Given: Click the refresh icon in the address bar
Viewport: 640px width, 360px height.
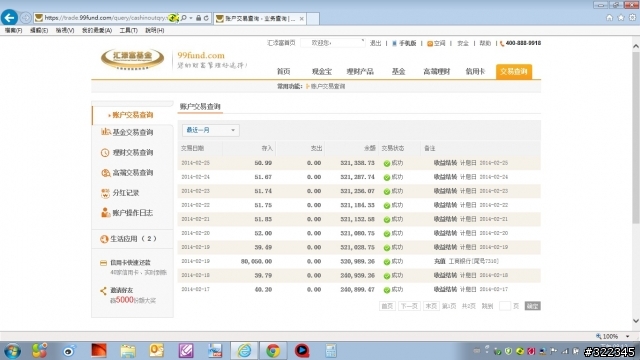Looking at the screenshot, I should point(207,18).
